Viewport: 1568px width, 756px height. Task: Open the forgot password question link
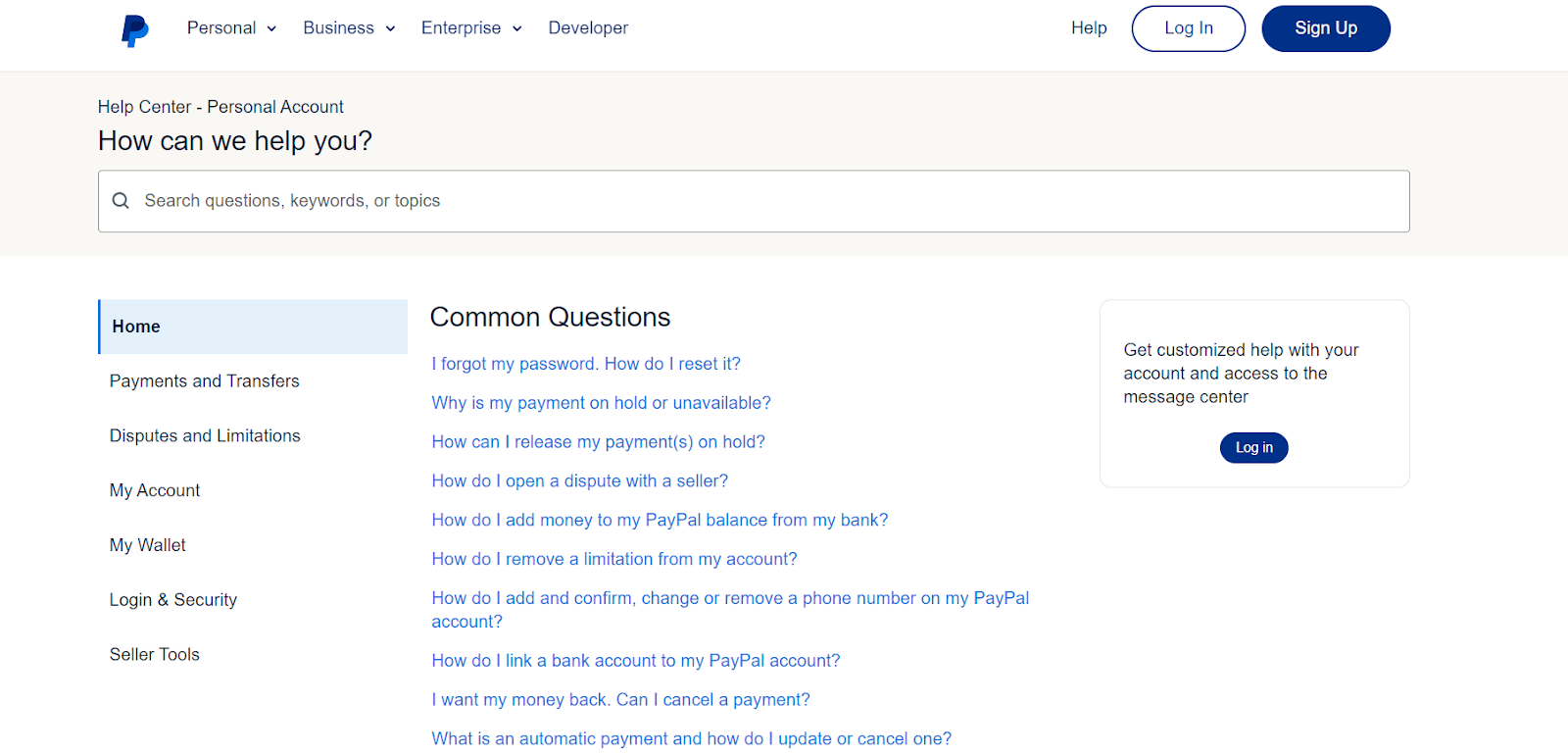586,364
